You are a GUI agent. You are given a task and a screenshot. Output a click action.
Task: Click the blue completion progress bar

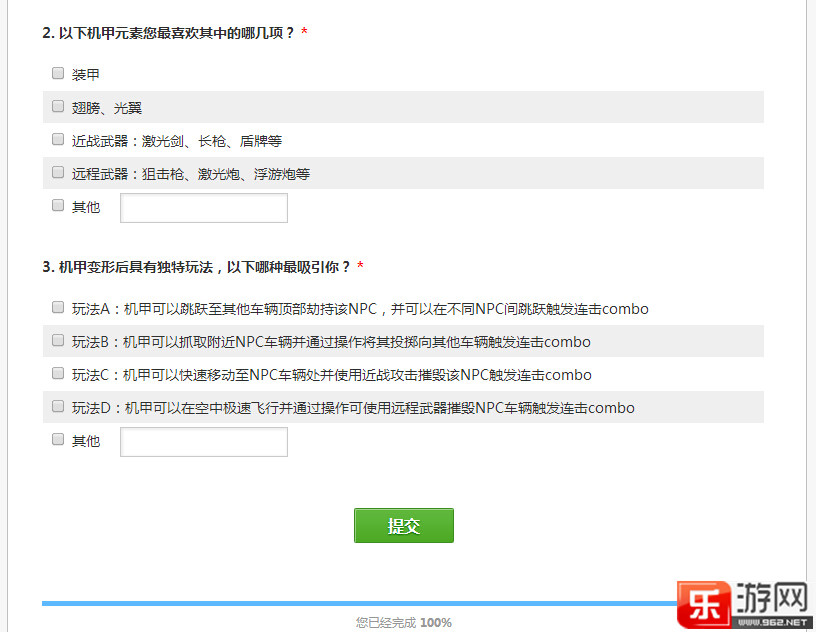click(359, 603)
